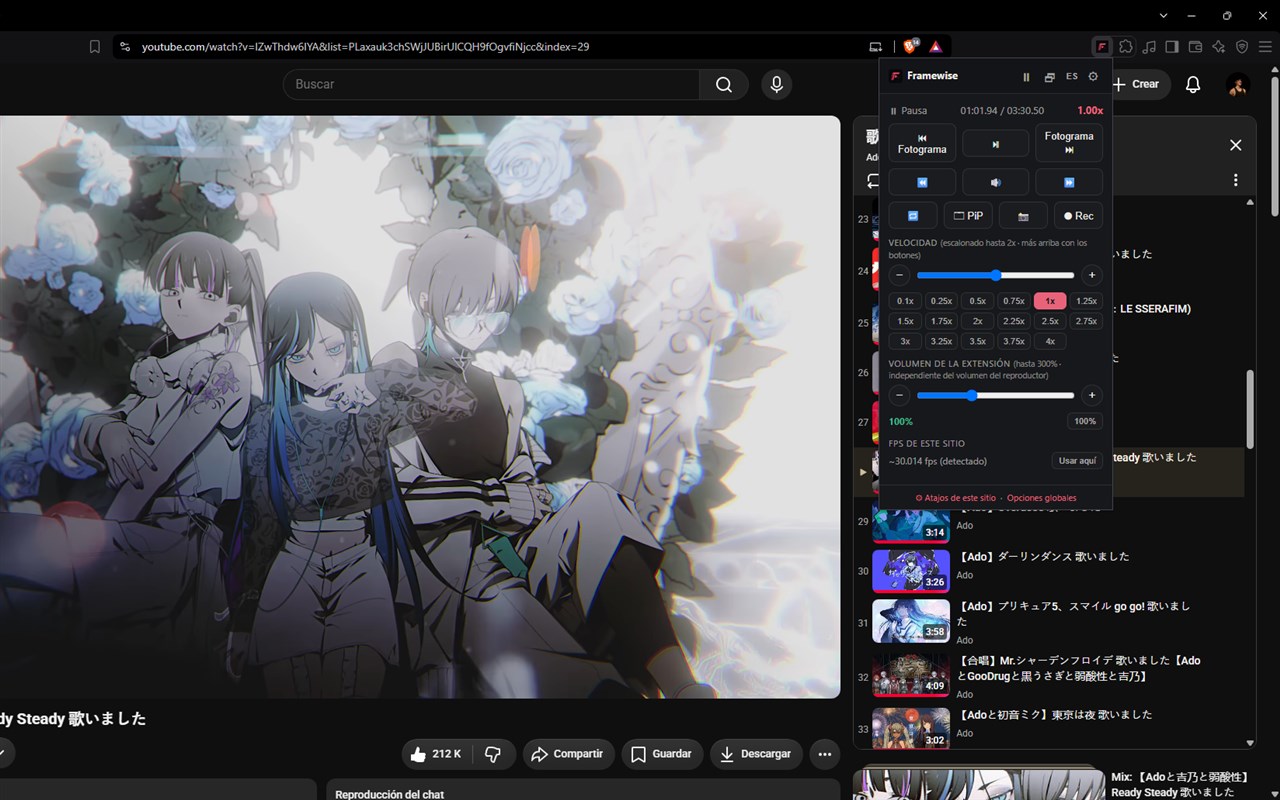Choose the 1.5x speed preset

(x=905, y=321)
